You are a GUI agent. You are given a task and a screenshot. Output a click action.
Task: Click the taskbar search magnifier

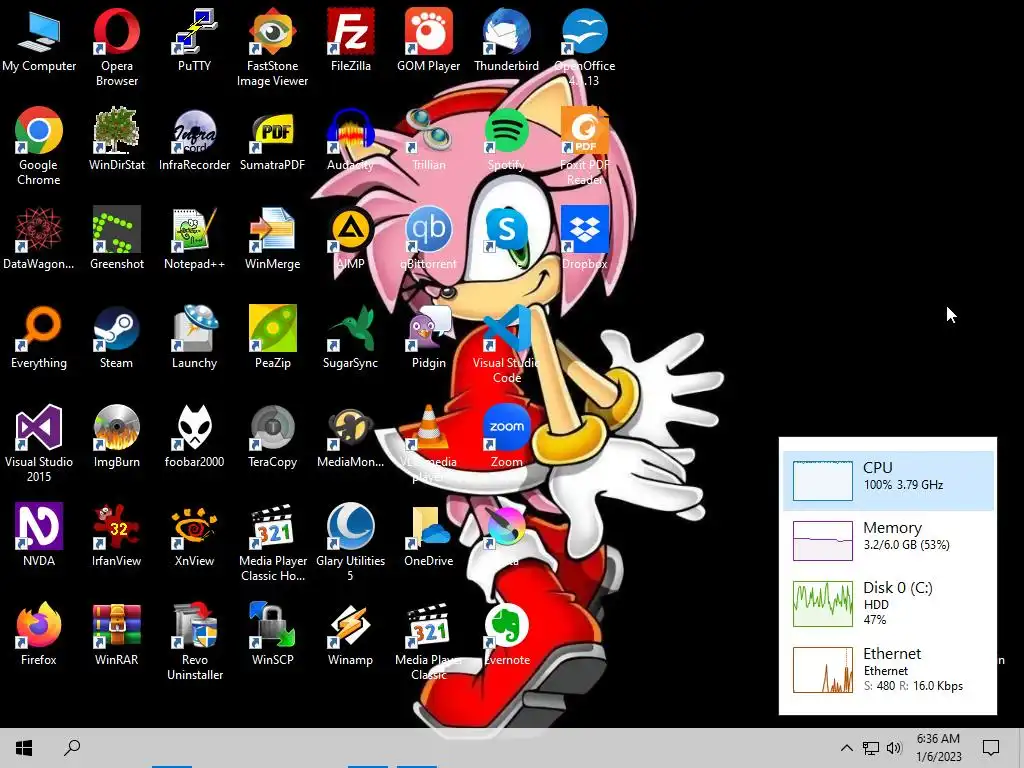(72, 747)
